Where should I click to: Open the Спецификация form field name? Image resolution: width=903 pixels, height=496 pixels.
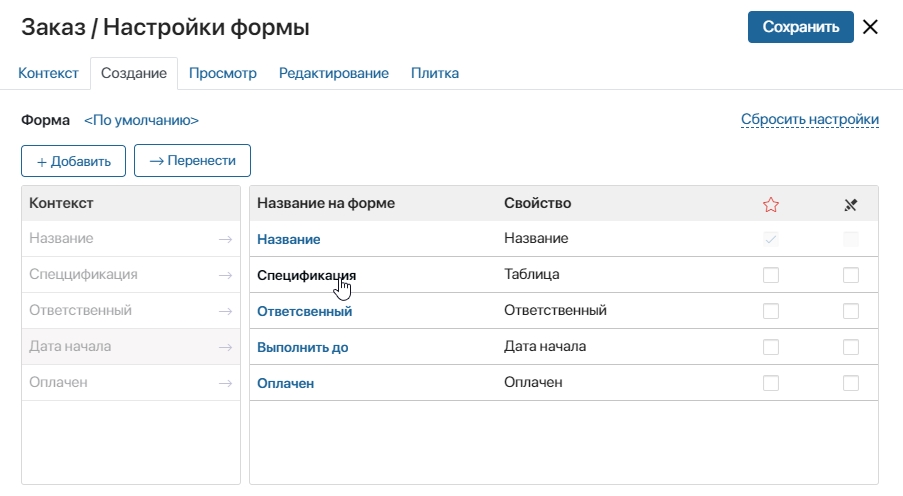click(306, 275)
